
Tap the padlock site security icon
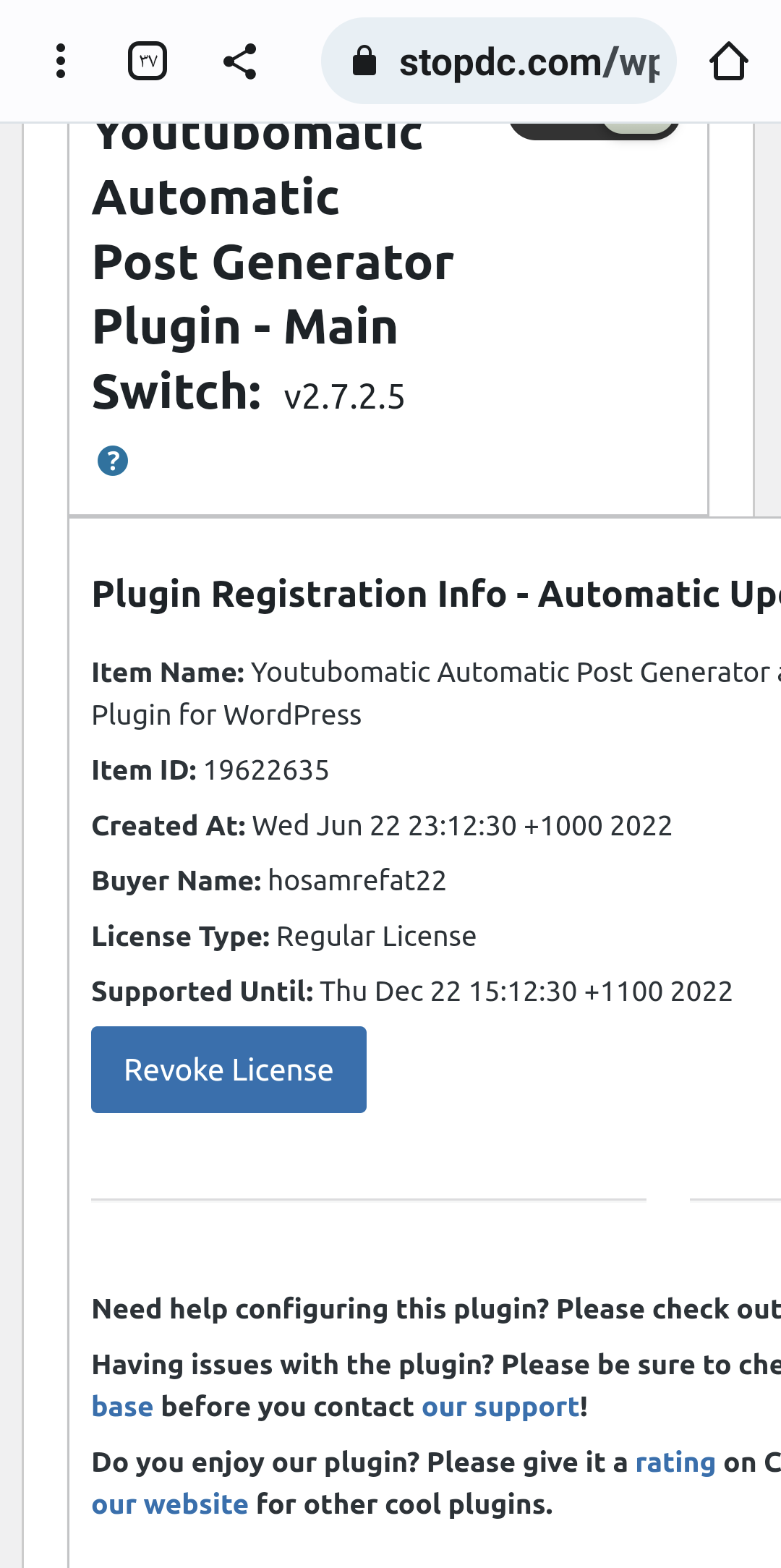pyautogui.click(x=364, y=61)
